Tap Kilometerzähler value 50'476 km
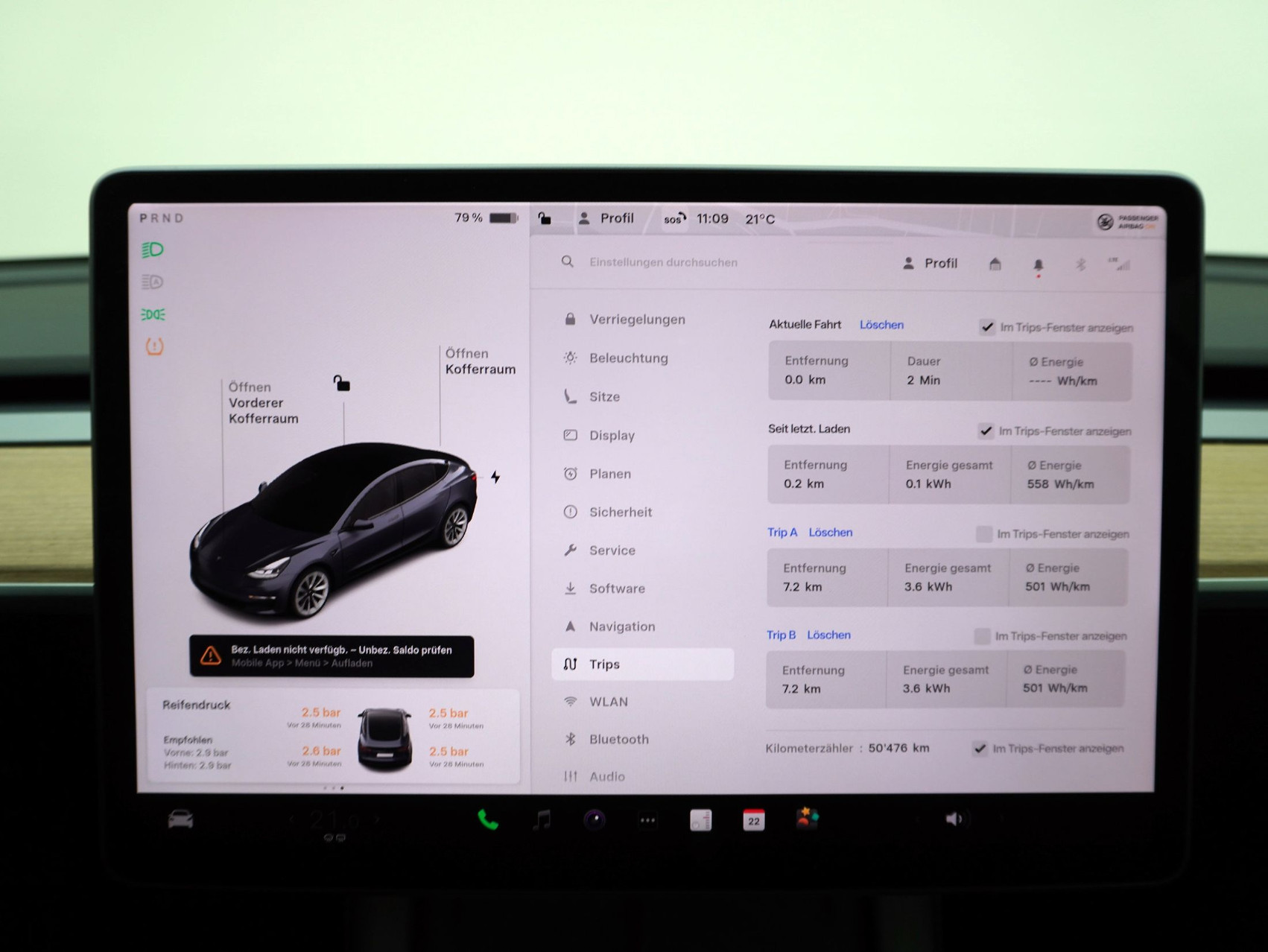 pos(898,748)
